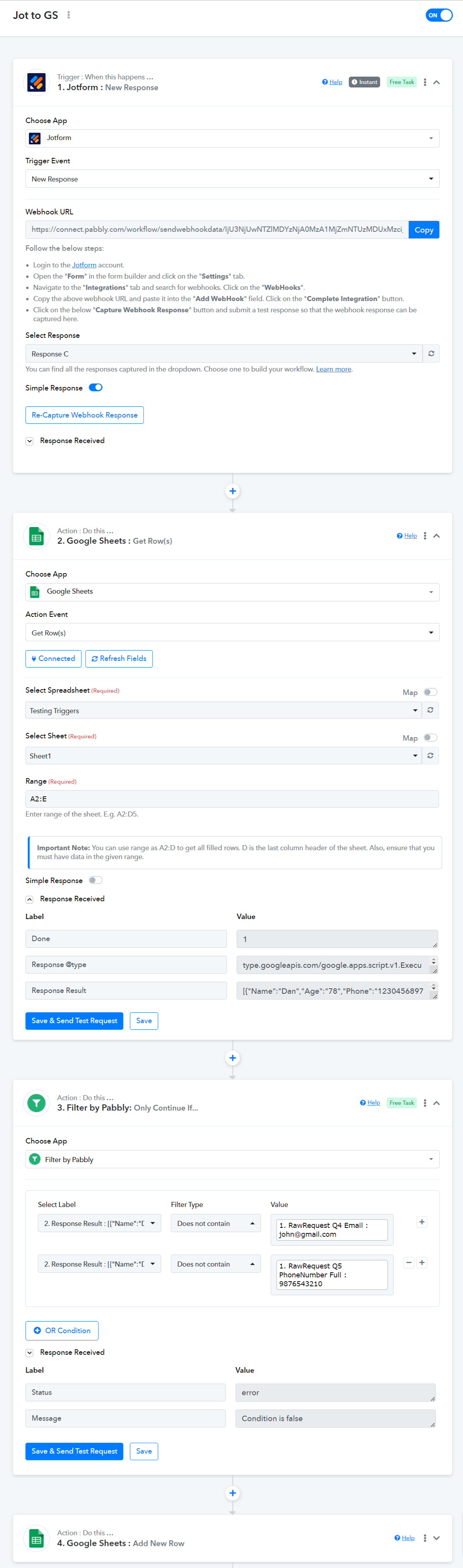
Task: Refresh the Select Spreadsheet field
Action: (x=430, y=710)
